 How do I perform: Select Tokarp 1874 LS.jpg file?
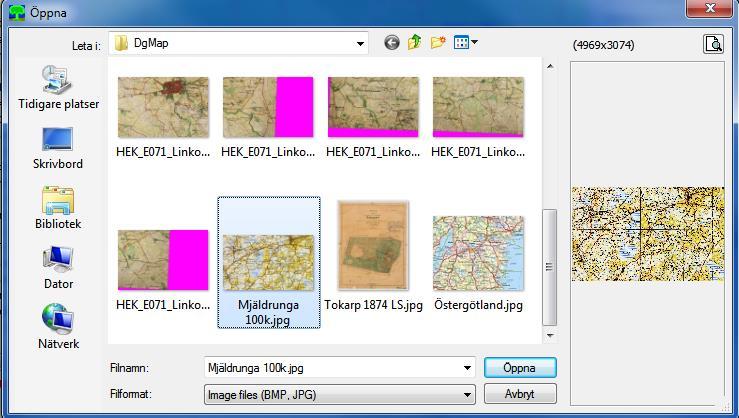[x=373, y=257]
